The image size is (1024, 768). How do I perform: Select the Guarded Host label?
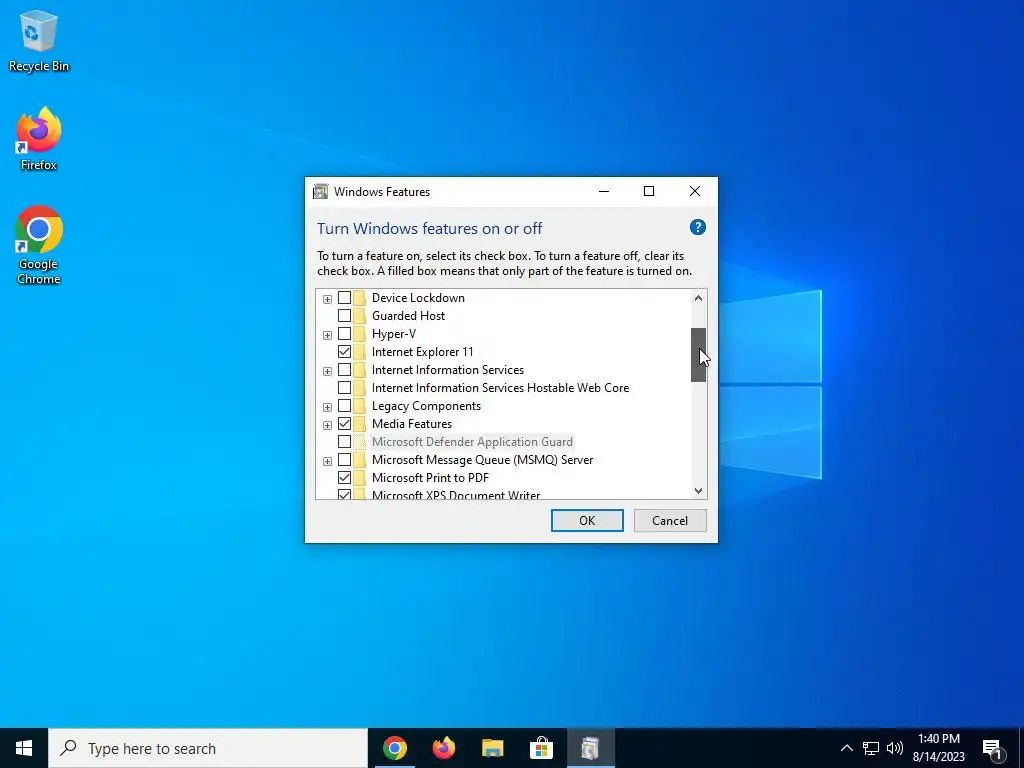(408, 315)
